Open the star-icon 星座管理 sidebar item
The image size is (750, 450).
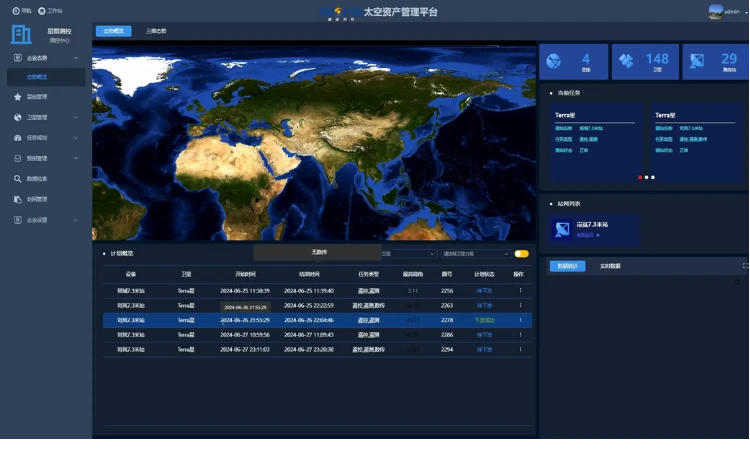pos(18,97)
